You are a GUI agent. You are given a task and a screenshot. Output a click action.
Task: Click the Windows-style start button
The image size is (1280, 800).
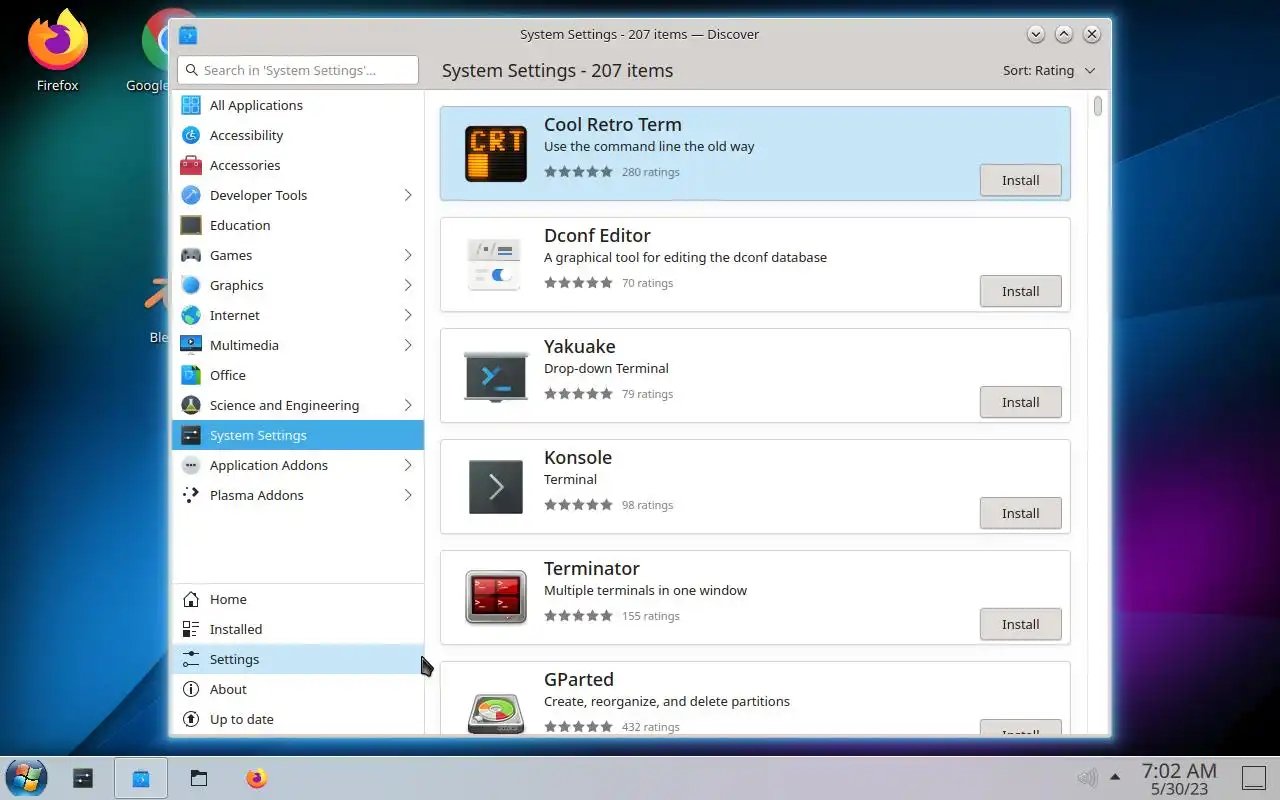click(x=25, y=778)
